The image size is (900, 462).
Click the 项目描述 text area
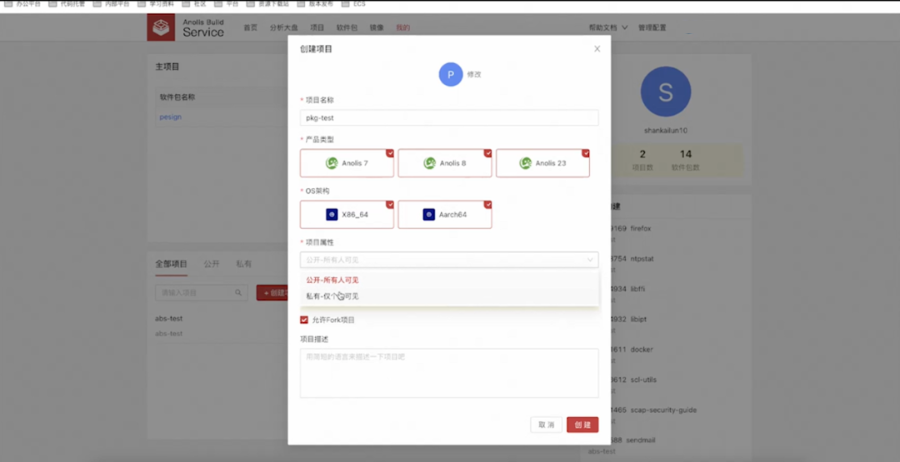[449, 373]
